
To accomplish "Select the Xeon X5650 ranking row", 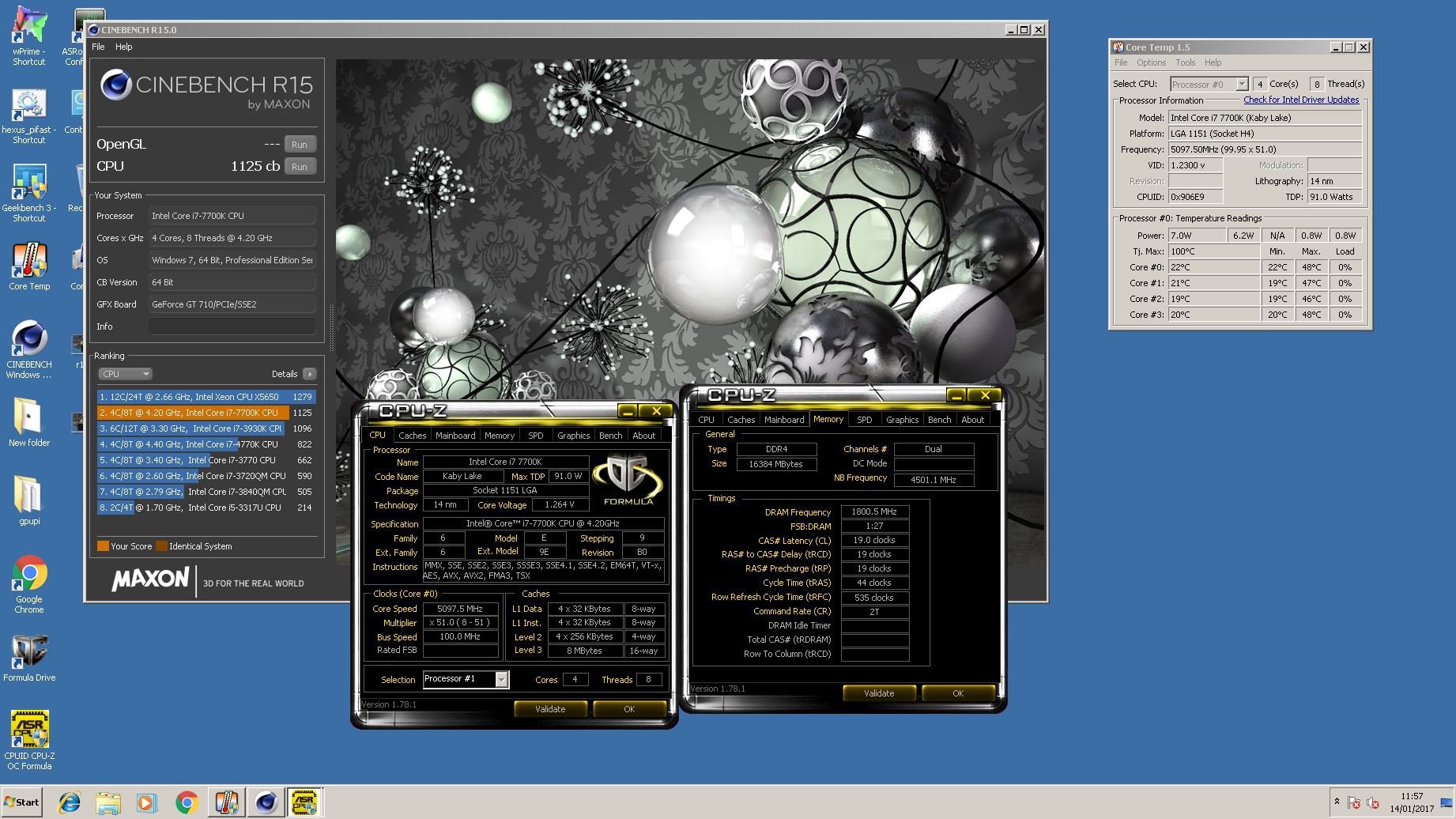I will tap(206, 397).
